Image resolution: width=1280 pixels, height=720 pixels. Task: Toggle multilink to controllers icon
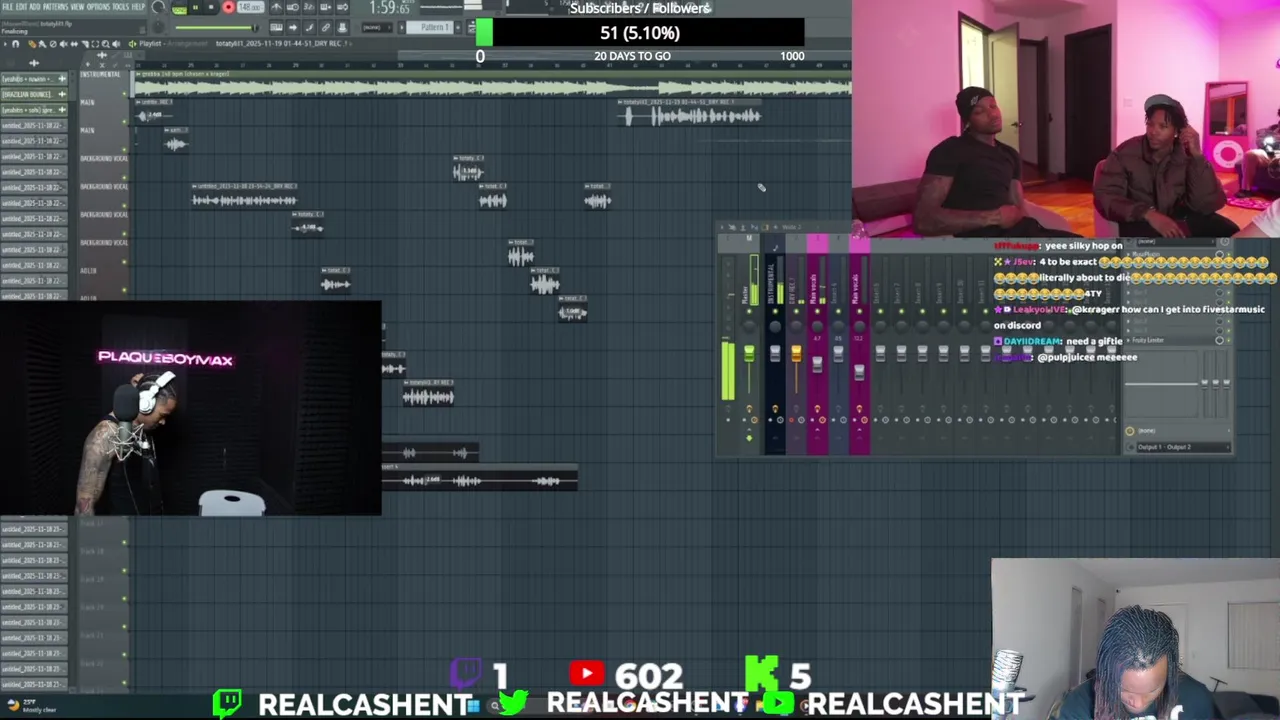342,27
